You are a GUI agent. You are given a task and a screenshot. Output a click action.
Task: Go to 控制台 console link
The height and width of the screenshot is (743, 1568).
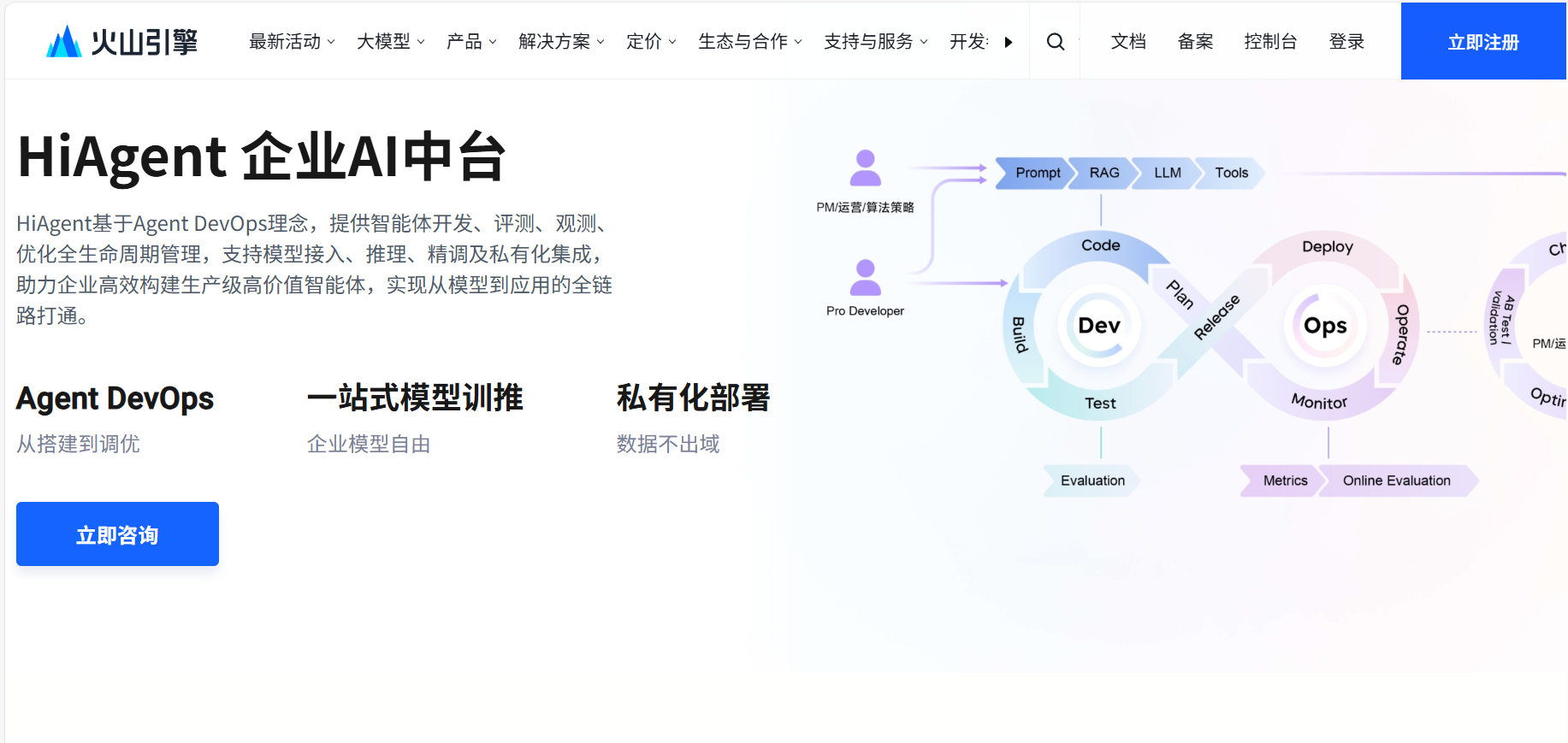click(1270, 42)
